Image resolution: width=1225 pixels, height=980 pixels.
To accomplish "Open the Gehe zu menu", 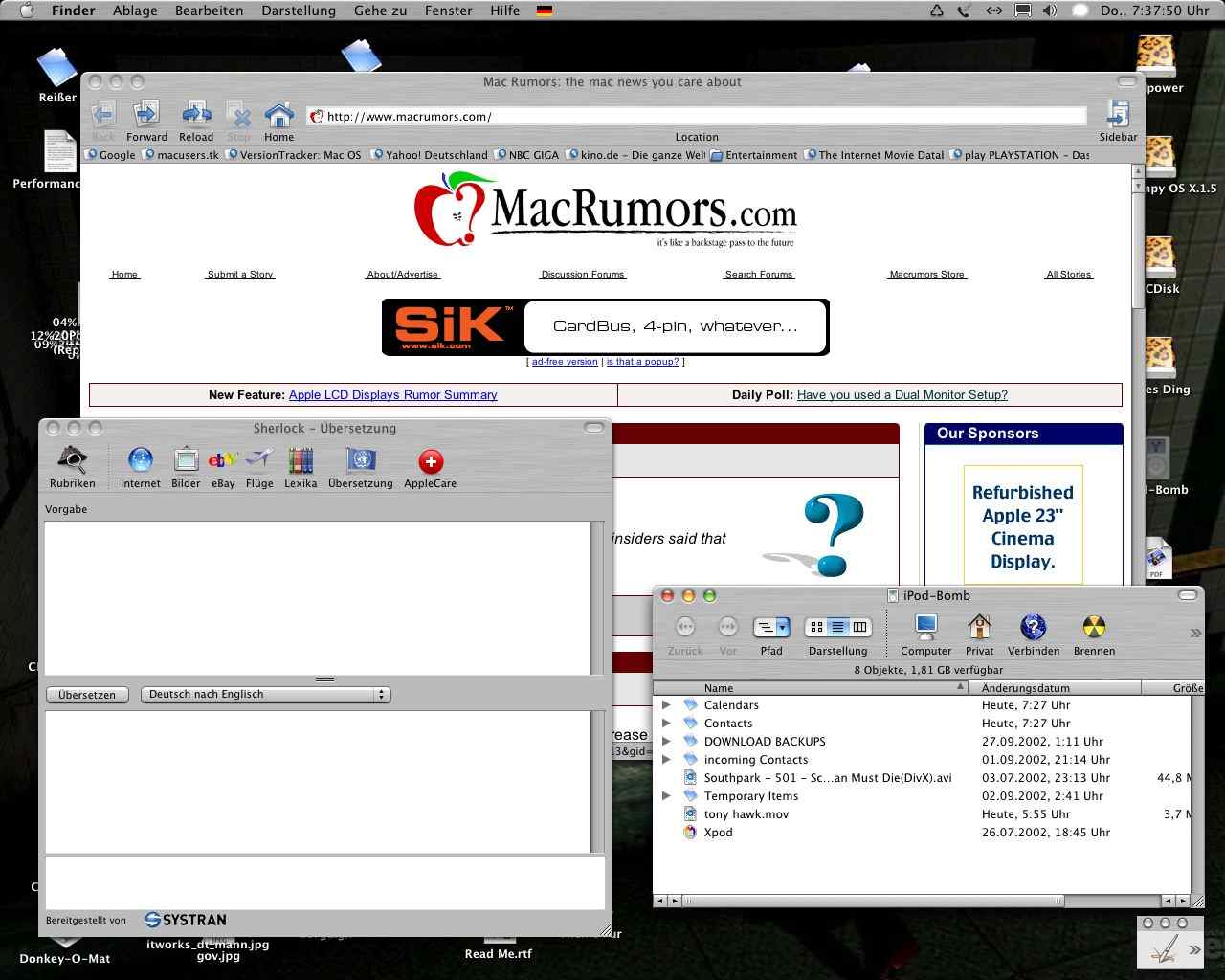I will [x=380, y=11].
